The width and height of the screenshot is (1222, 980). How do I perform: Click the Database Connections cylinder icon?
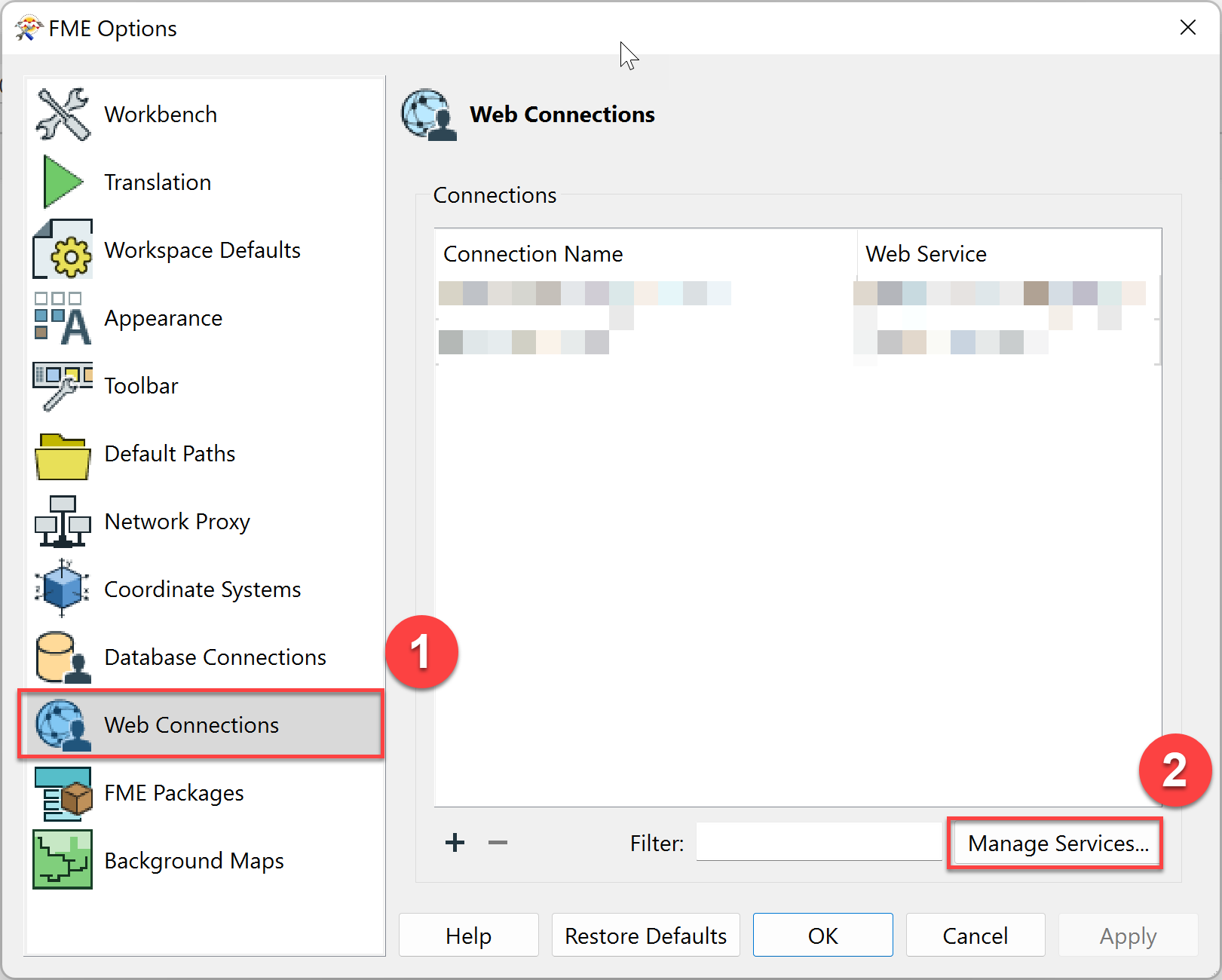click(x=63, y=657)
